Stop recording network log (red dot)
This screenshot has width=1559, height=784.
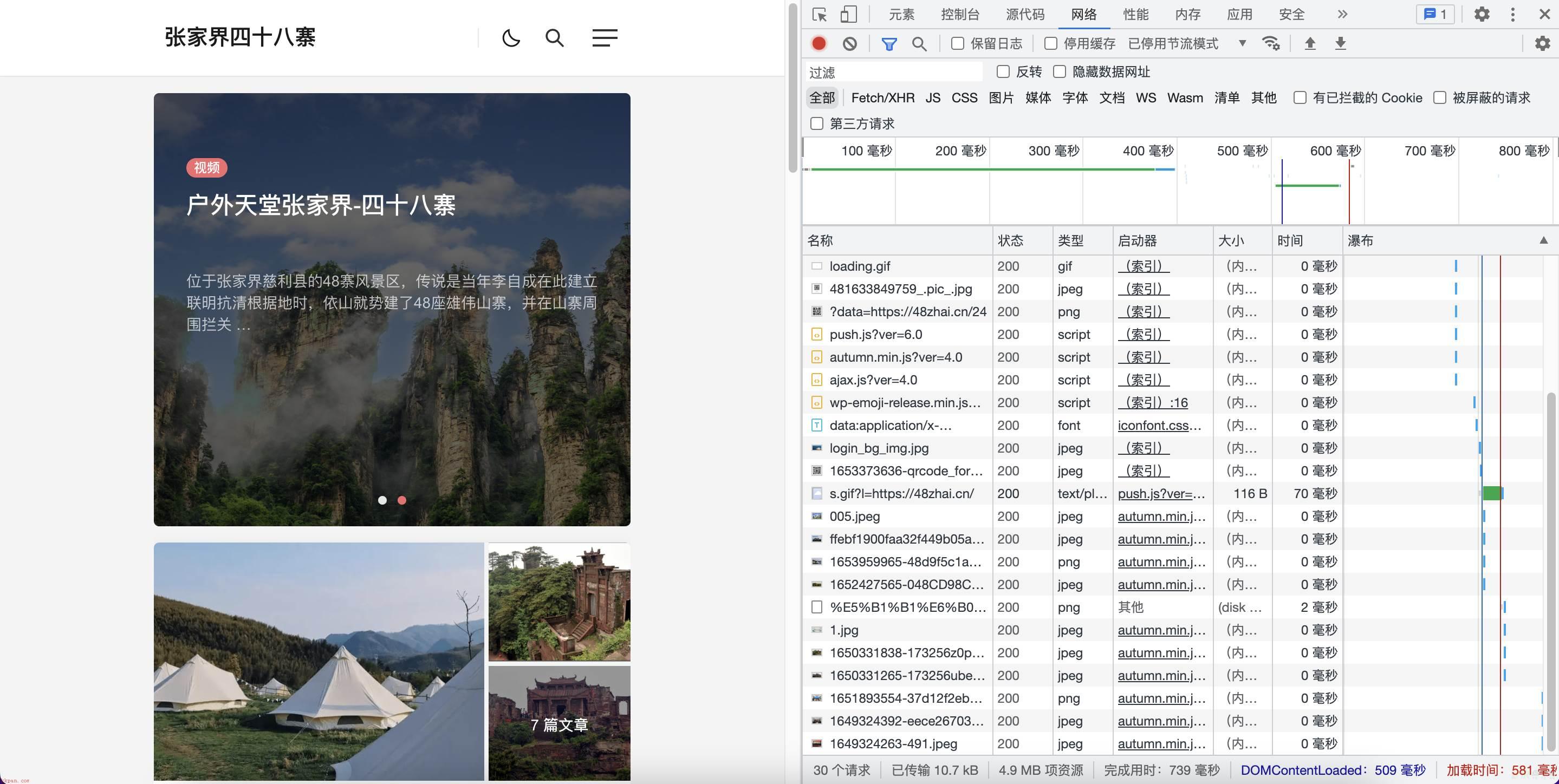point(819,43)
